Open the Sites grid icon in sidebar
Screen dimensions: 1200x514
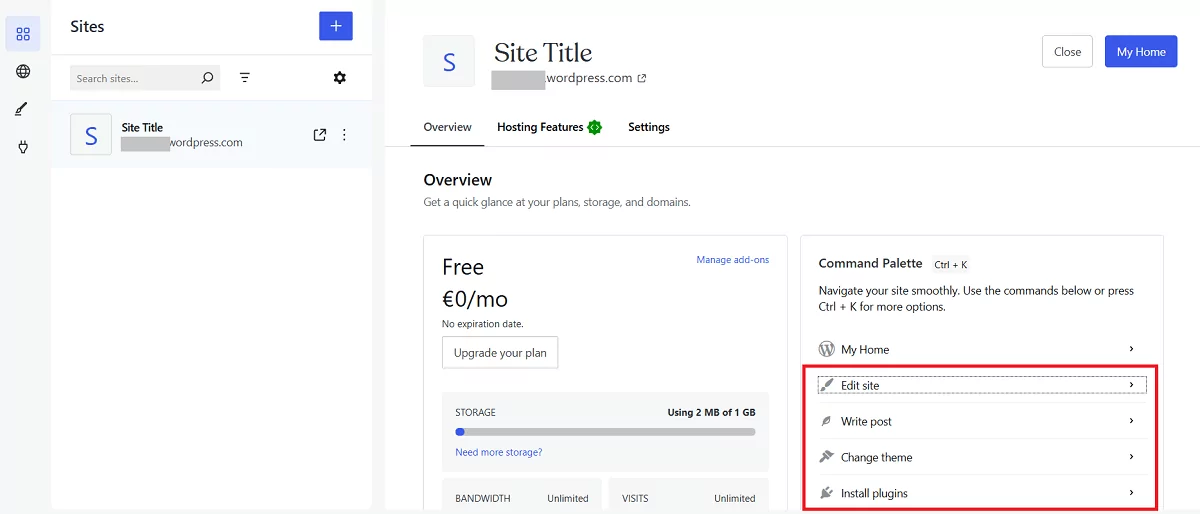tap(23, 34)
